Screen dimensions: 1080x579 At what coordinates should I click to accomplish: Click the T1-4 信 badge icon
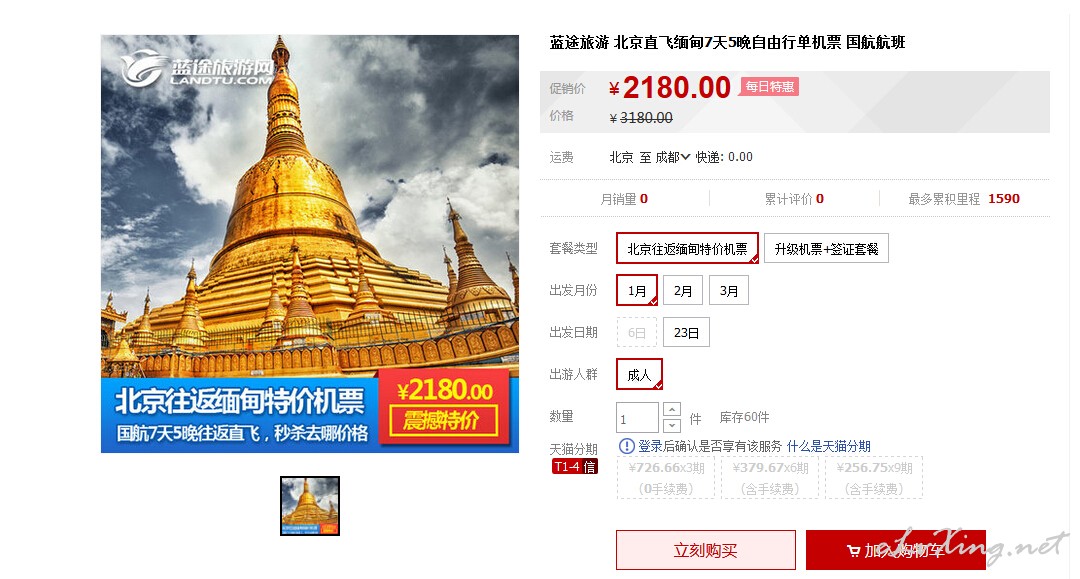tap(574, 467)
